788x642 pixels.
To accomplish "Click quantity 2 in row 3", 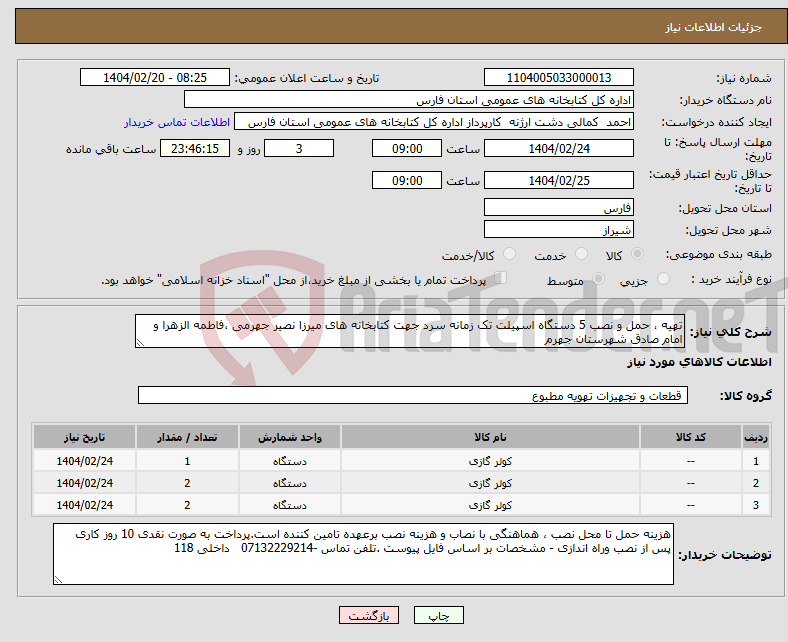I will (x=187, y=505).
